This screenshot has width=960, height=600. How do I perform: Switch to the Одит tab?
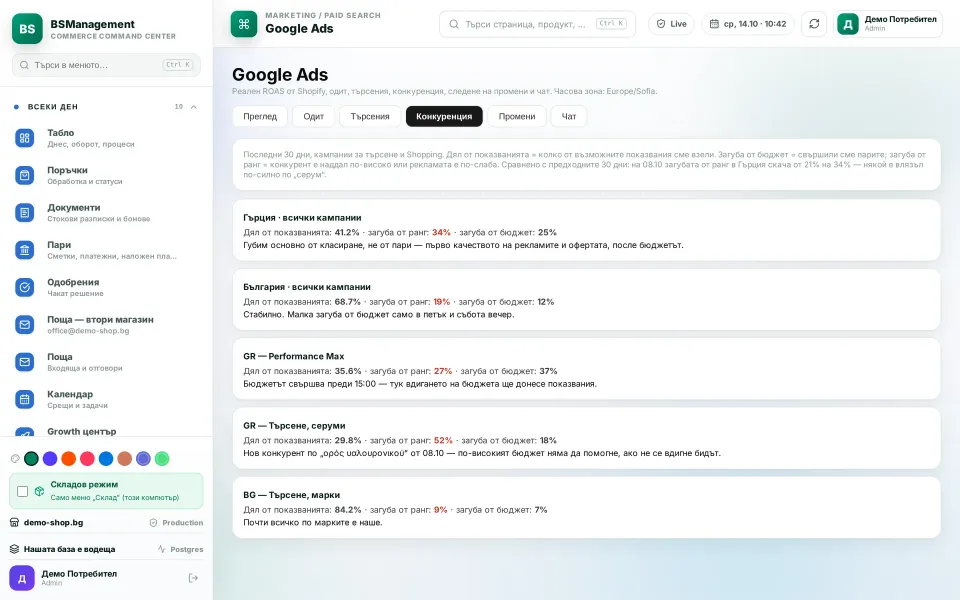pyautogui.click(x=313, y=116)
